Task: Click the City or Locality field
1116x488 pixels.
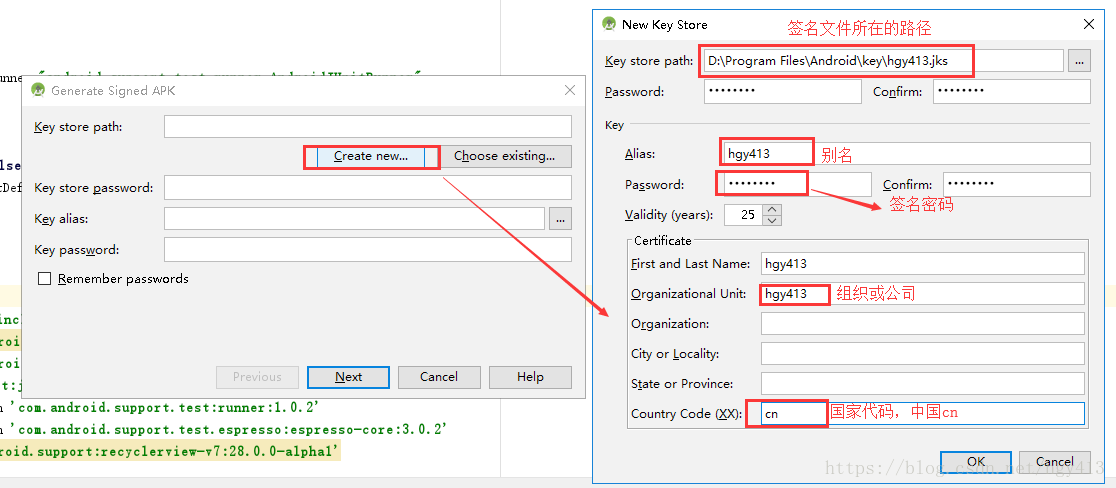Action: coord(922,354)
